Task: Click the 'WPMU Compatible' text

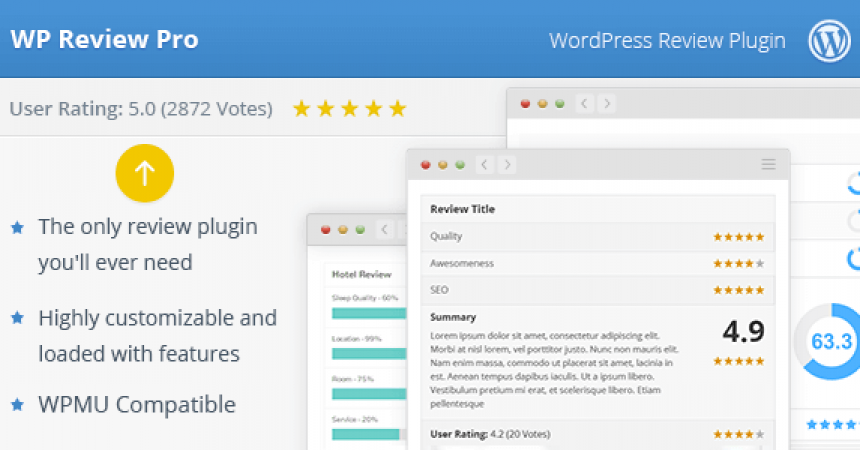Action: [137, 404]
